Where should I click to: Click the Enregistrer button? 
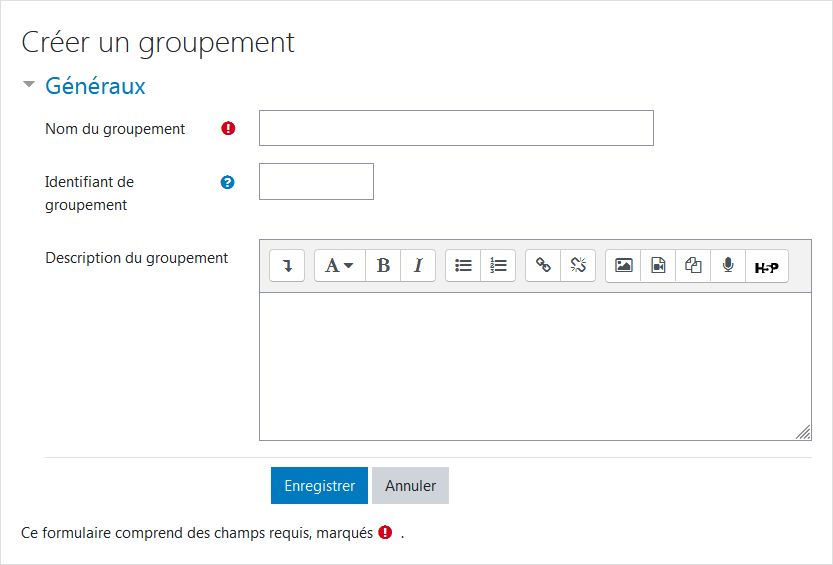(319, 486)
